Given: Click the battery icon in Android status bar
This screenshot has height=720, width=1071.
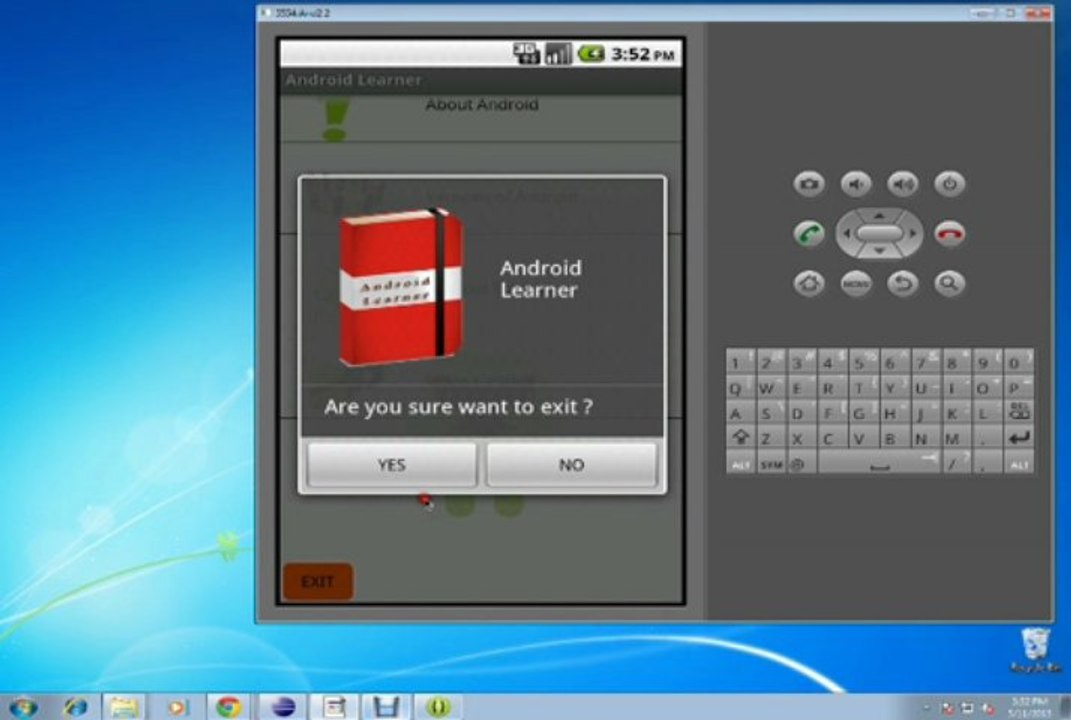Looking at the screenshot, I should click(x=591, y=53).
